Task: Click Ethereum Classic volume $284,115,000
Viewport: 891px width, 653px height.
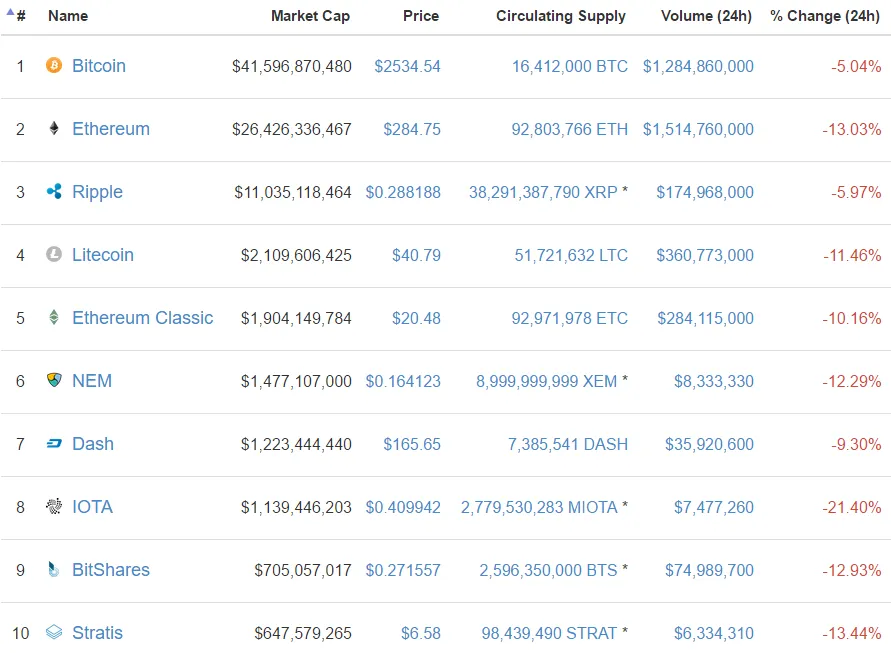Action: (706, 318)
